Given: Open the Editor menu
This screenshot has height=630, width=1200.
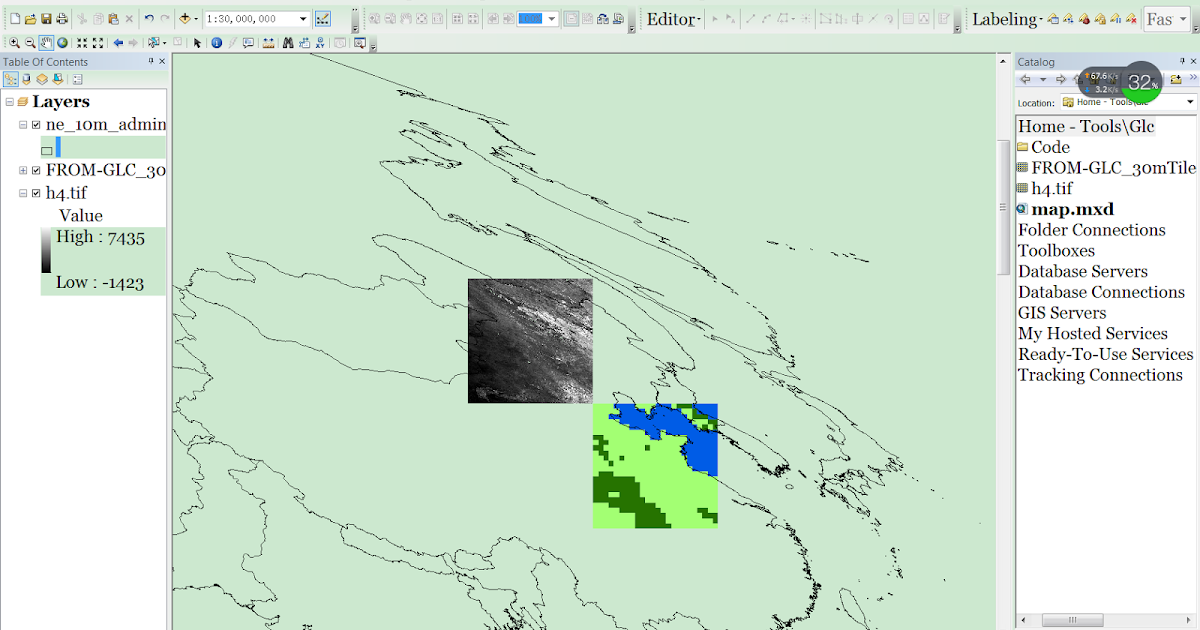Looking at the screenshot, I should (672, 17).
